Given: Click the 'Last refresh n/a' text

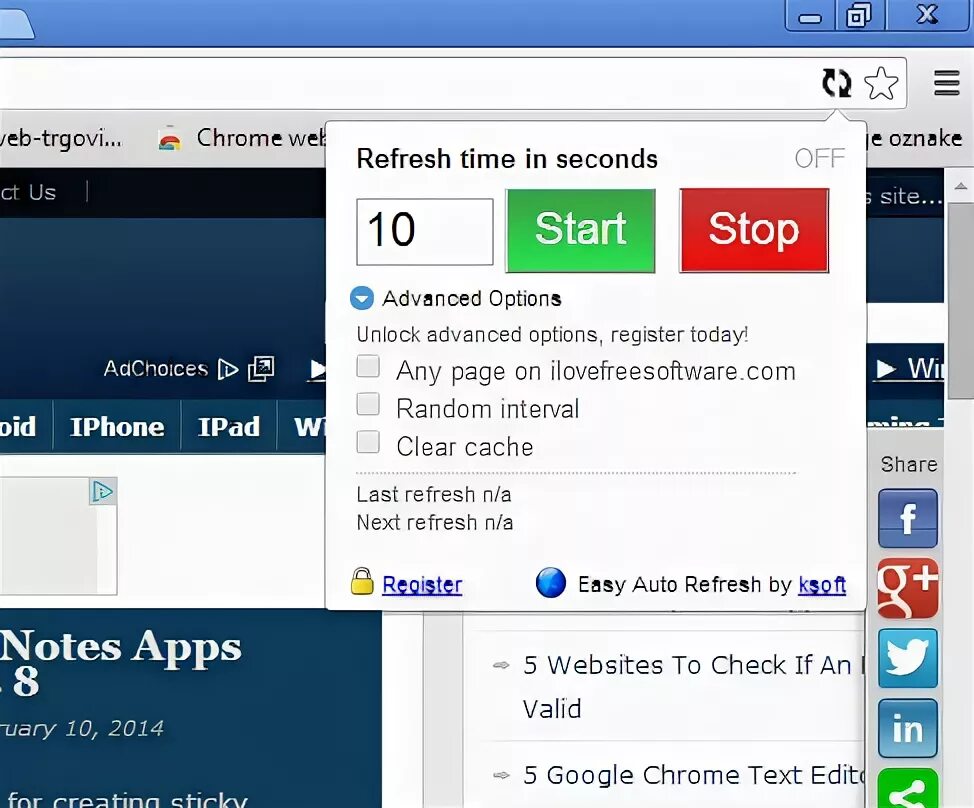Looking at the screenshot, I should (x=434, y=494).
